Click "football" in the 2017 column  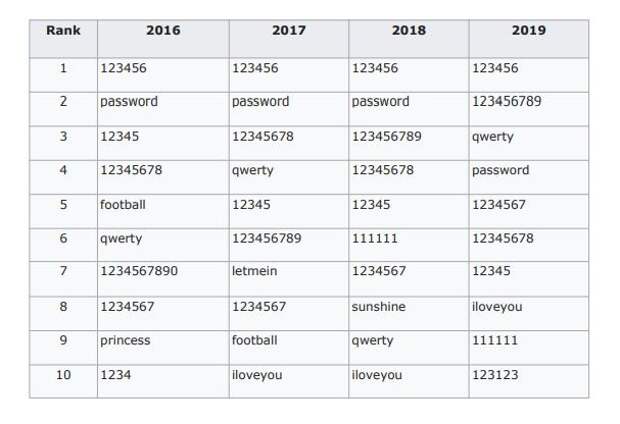[x=254, y=340]
